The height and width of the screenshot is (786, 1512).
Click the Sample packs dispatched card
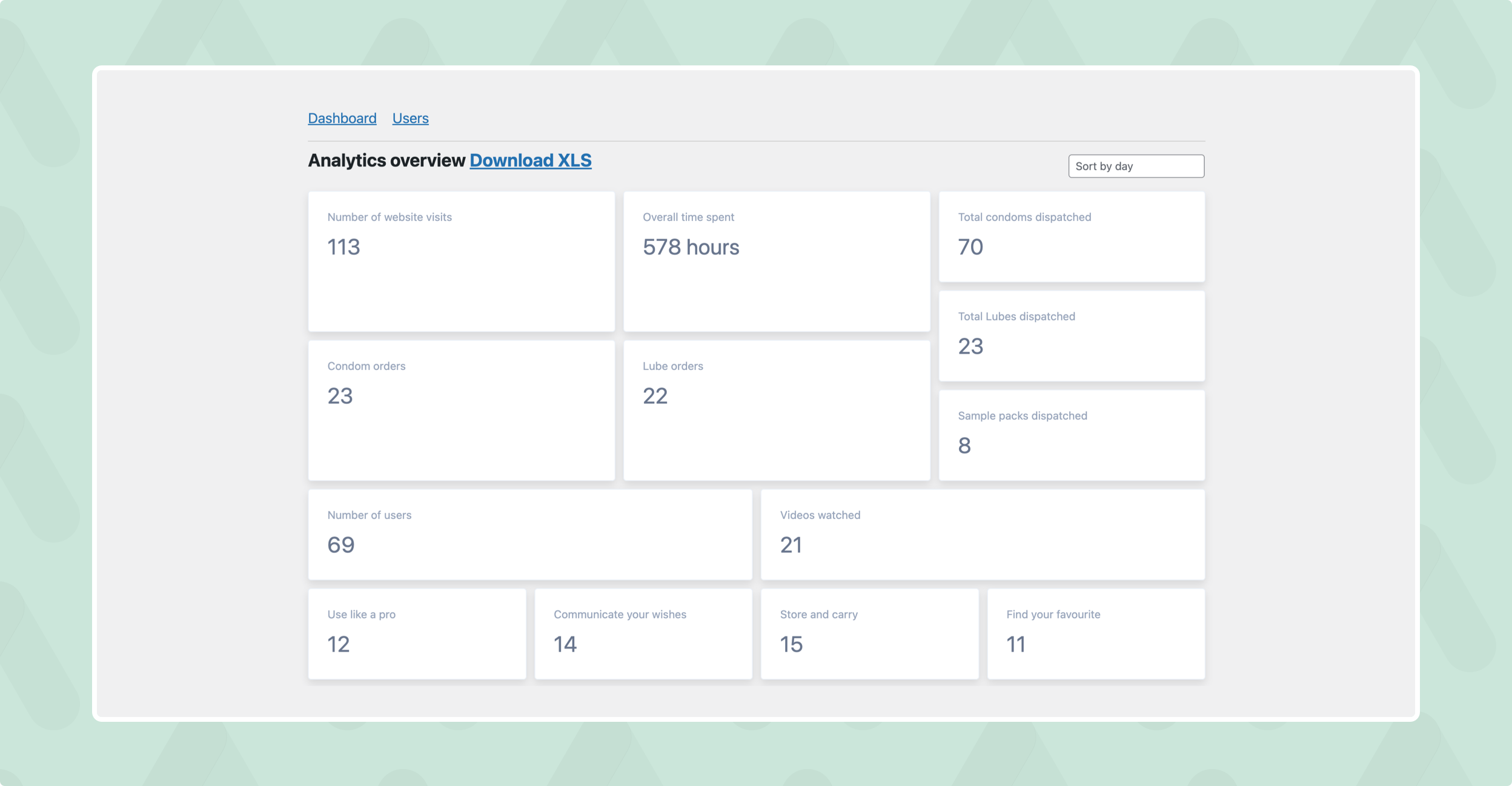tap(1071, 435)
